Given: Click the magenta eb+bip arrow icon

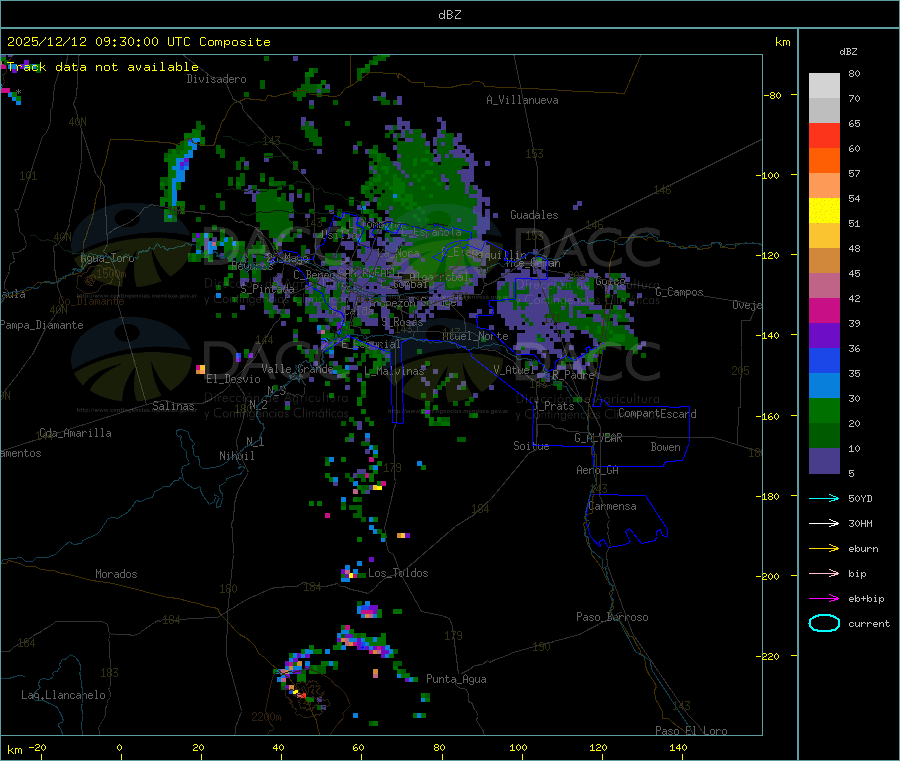Looking at the screenshot, I should (x=824, y=599).
